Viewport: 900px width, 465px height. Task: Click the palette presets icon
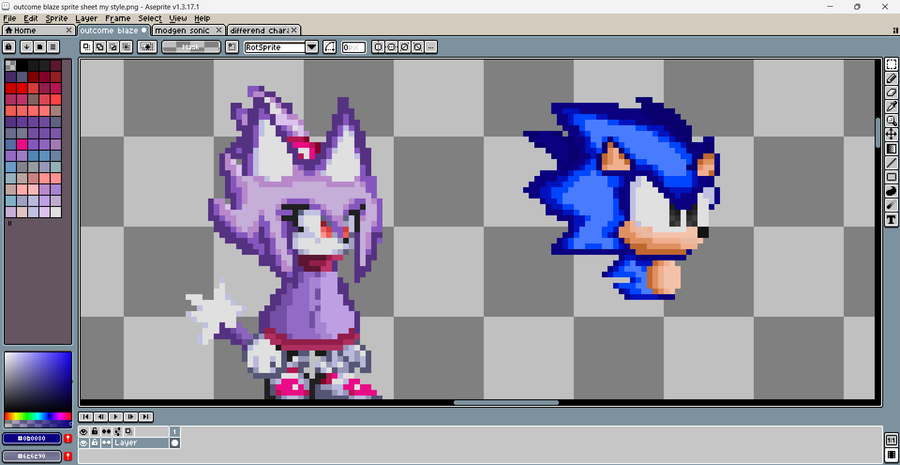[40, 47]
